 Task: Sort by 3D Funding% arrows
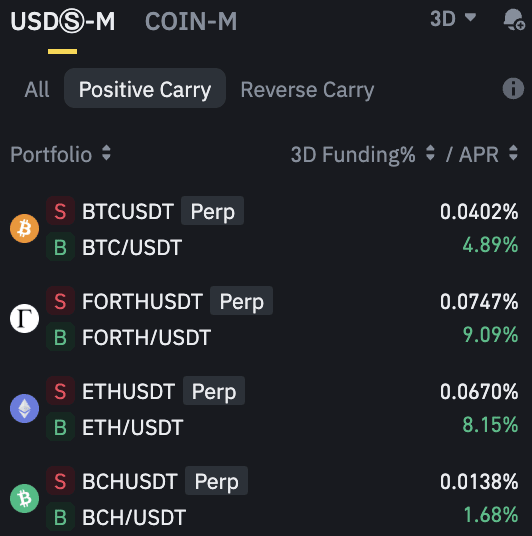pos(430,153)
